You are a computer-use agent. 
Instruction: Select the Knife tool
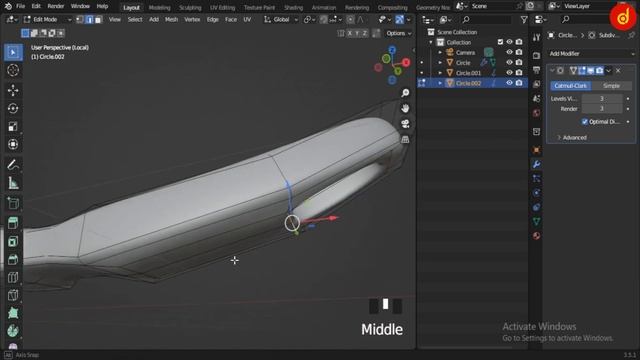coord(13,295)
